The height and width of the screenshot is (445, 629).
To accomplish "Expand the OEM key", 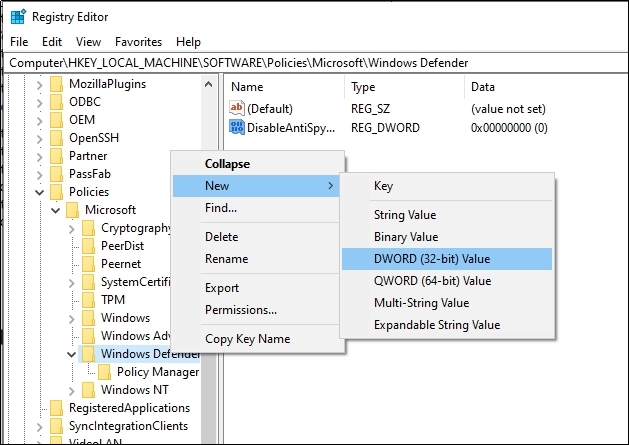I will pos(39,121).
